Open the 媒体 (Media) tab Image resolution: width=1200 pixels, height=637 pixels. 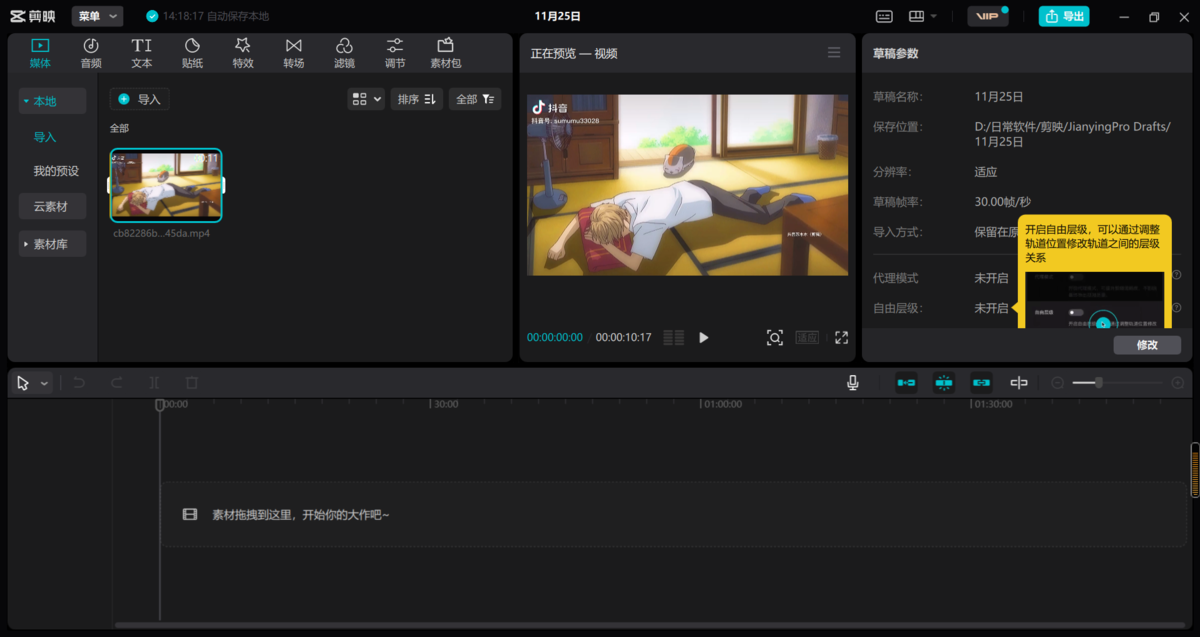click(x=40, y=53)
